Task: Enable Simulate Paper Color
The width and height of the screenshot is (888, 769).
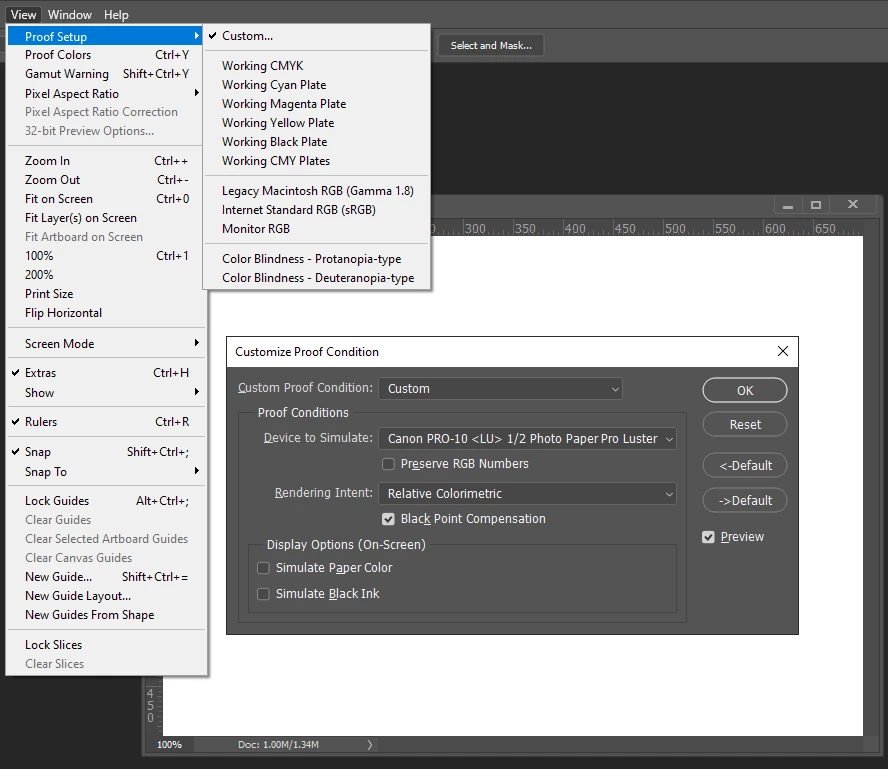Action: [x=263, y=568]
